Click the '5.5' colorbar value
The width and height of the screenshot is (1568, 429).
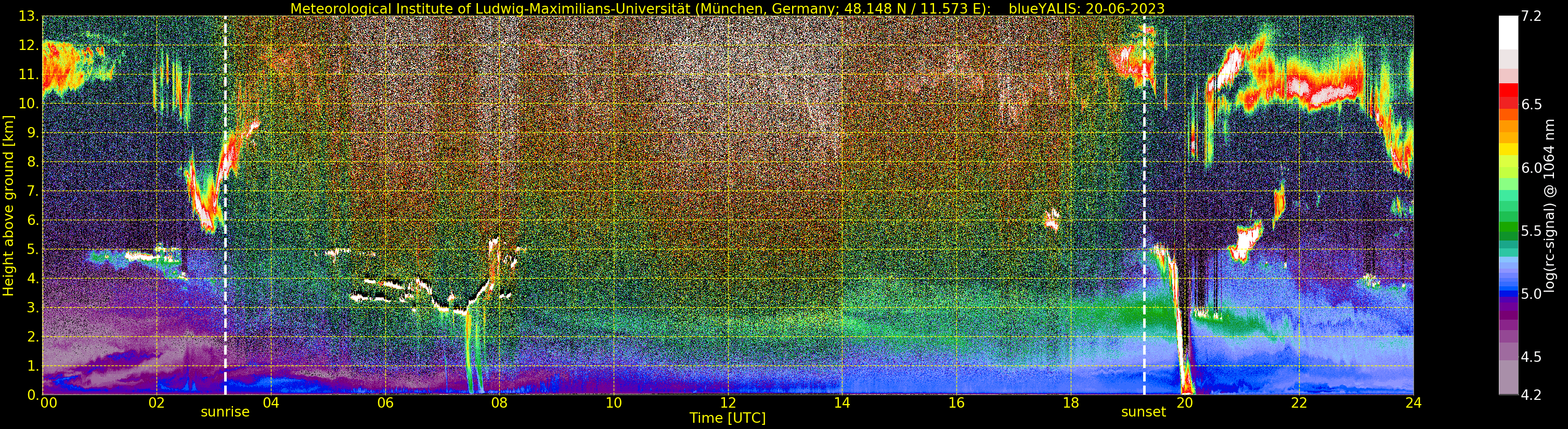[x=1531, y=231]
